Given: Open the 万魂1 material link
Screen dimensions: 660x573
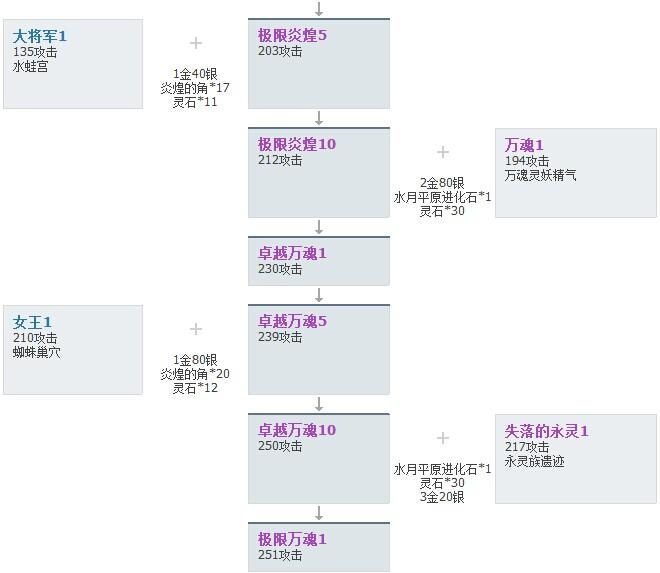Looking at the screenshot, I should (x=524, y=146).
